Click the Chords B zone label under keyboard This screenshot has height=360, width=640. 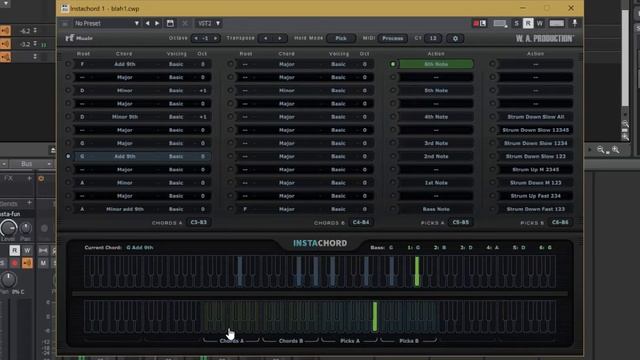pyautogui.click(x=291, y=341)
